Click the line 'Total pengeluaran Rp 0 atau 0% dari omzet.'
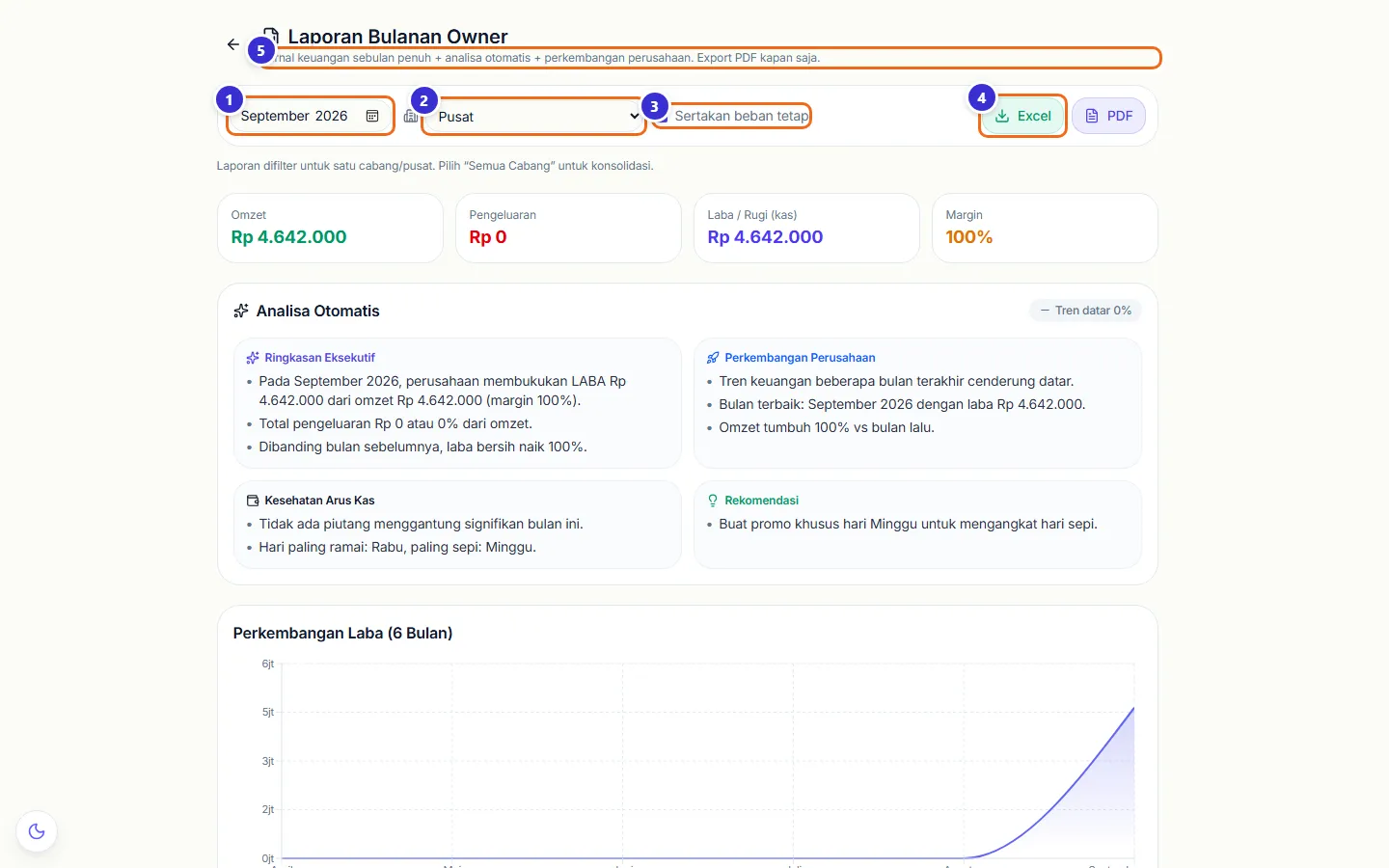 pos(395,423)
